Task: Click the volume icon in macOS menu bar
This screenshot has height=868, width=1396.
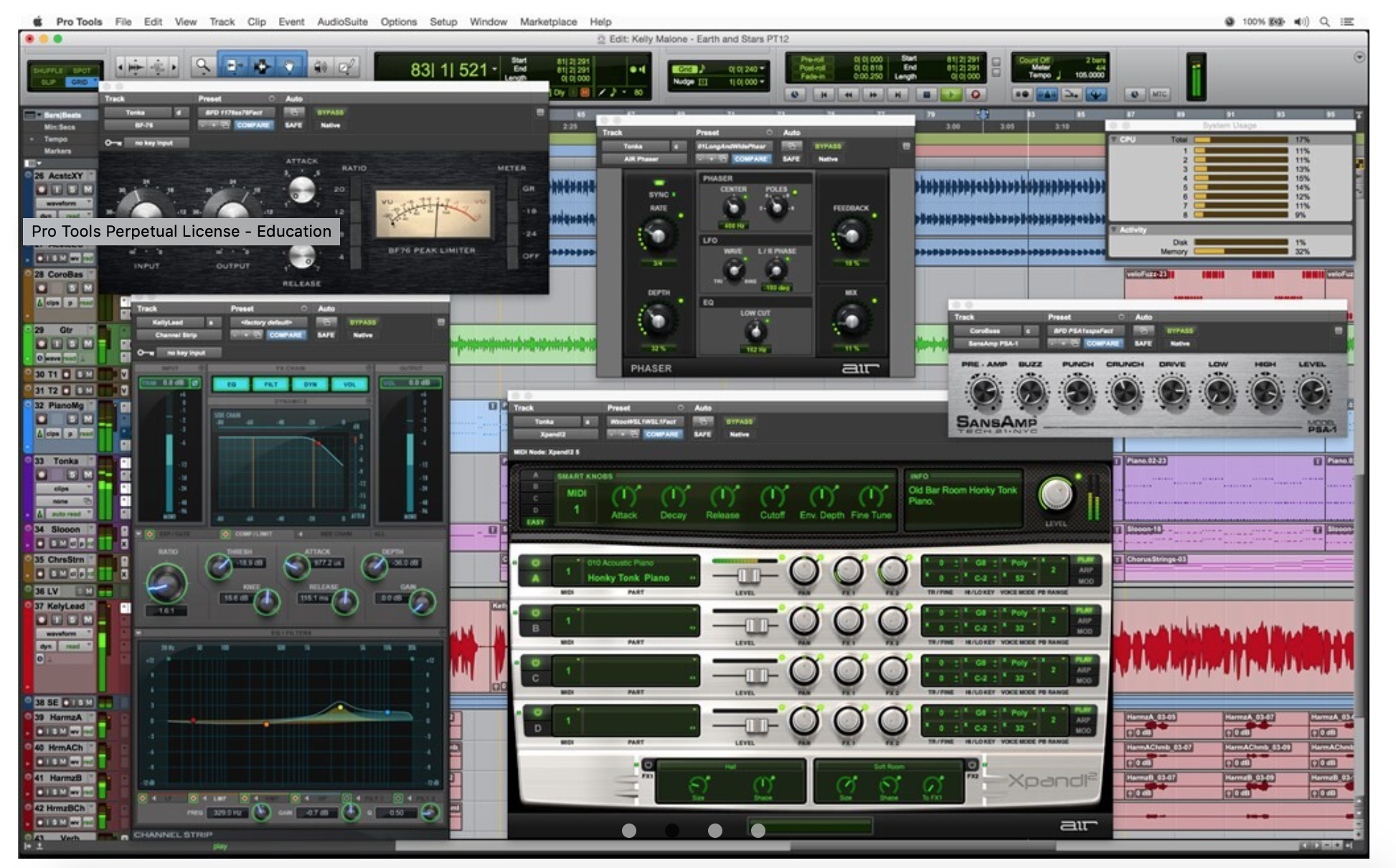Action: tap(1301, 22)
